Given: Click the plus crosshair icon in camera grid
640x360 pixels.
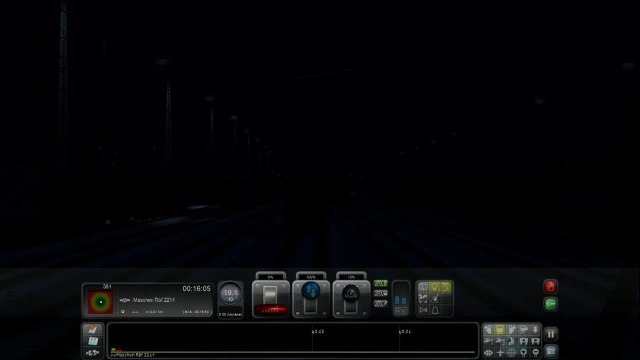Looking at the screenshot, I should click(x=500, y=352).
